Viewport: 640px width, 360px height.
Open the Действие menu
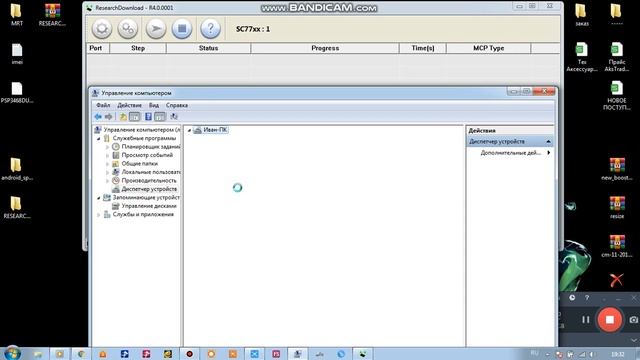129,105
